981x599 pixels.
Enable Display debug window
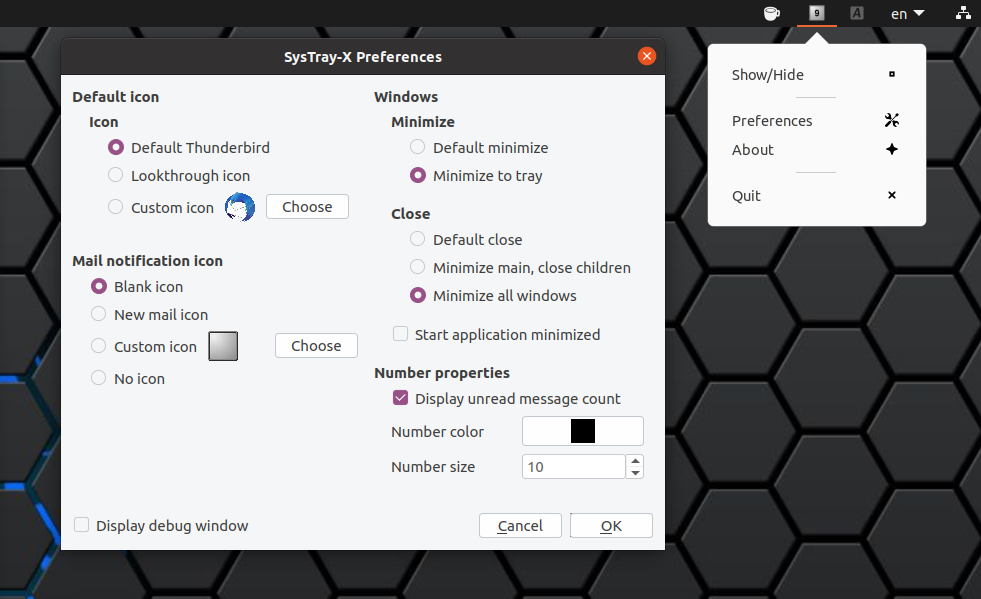pos(81,525)
